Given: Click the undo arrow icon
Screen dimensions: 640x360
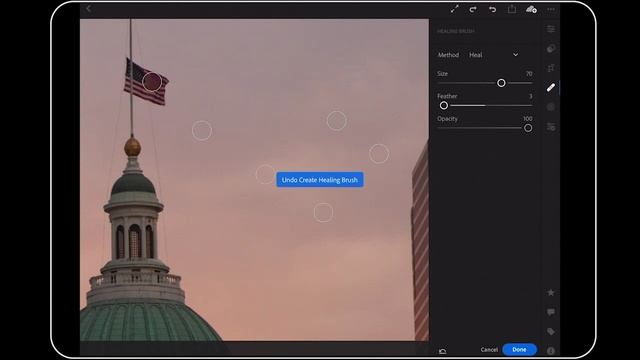Looking at the screenshot, I should (x=492, y=9).
